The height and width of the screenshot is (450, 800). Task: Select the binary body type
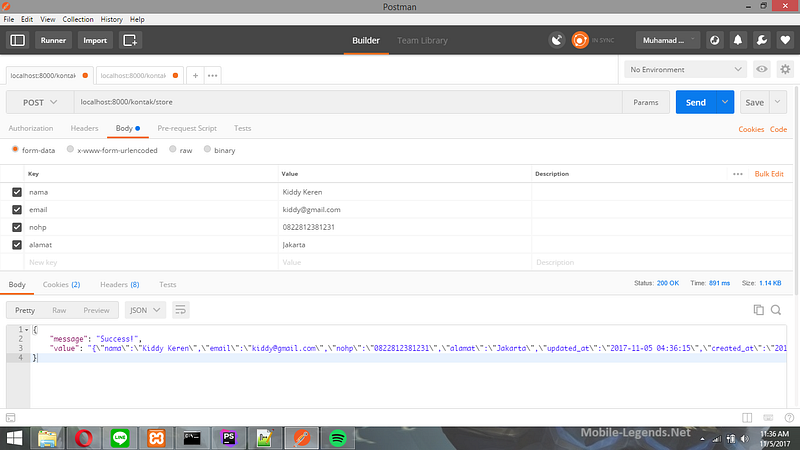(x=207, y=149)
